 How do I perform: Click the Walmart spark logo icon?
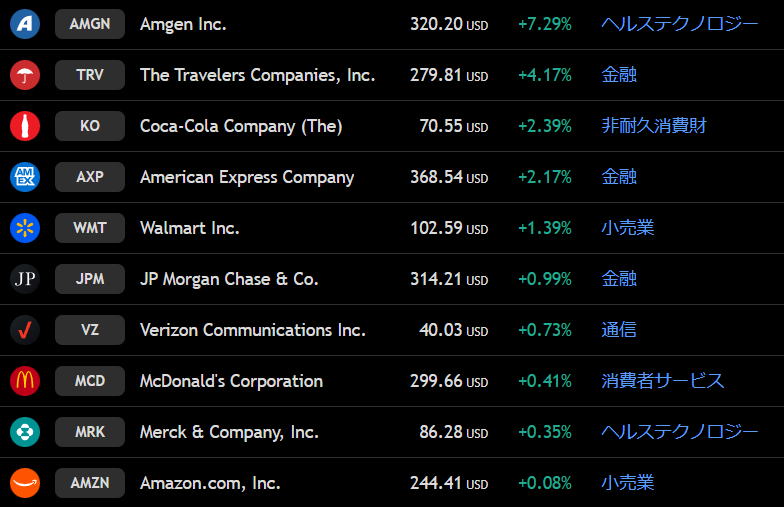[25, 228]
